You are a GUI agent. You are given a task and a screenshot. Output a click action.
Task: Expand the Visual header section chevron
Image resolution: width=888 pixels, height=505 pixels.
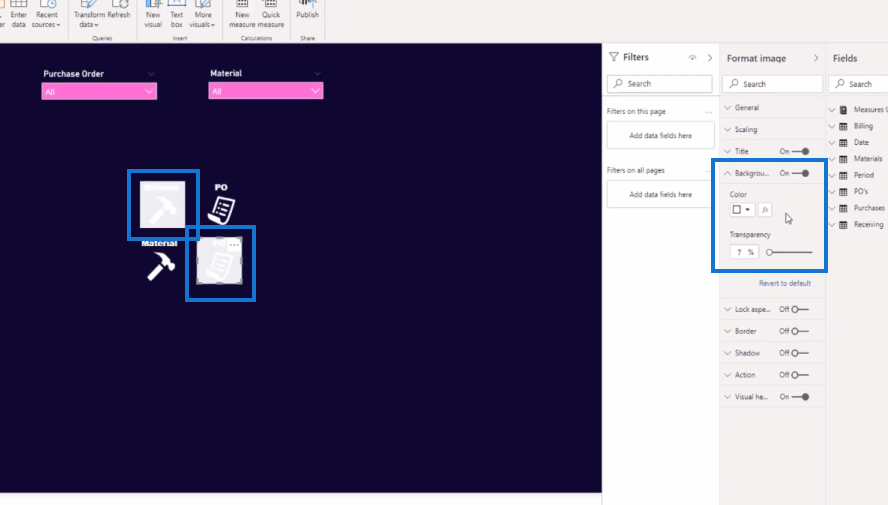[728, 397]
